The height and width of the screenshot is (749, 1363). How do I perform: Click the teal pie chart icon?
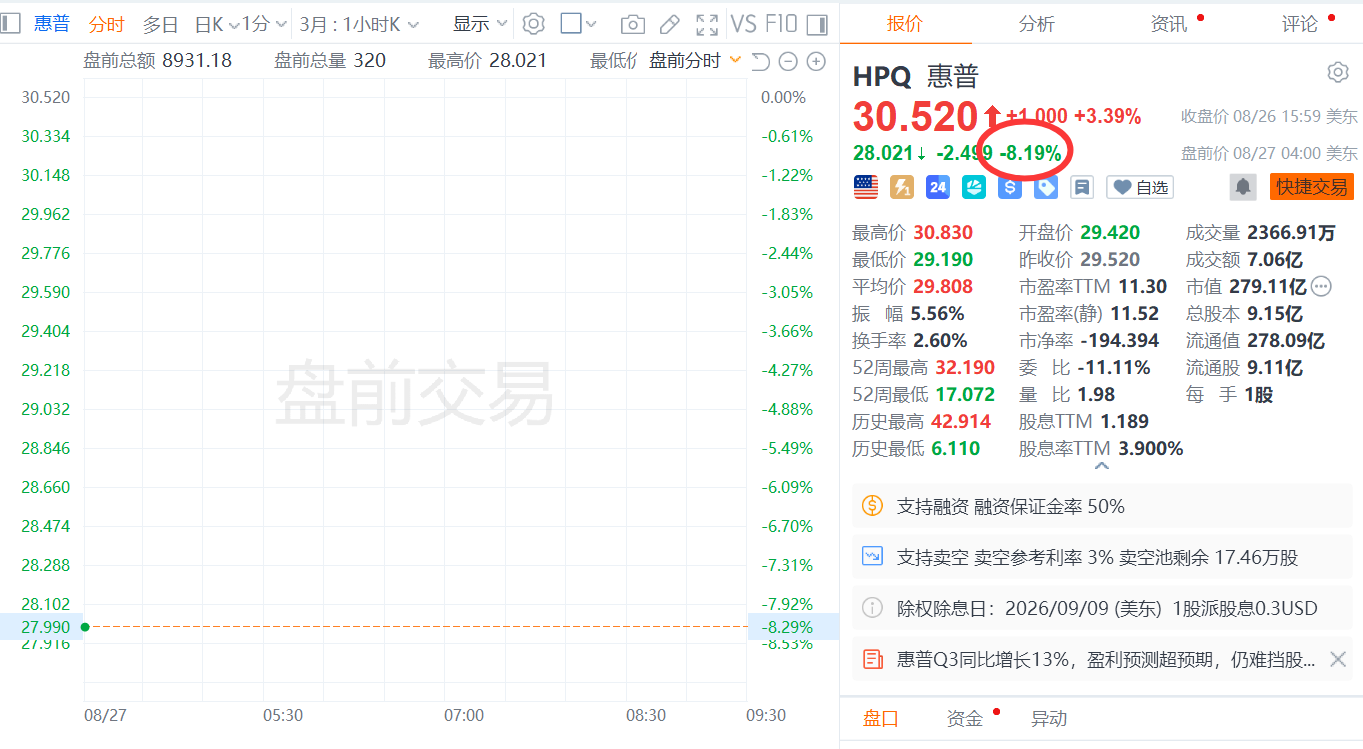tap(973, 187)
